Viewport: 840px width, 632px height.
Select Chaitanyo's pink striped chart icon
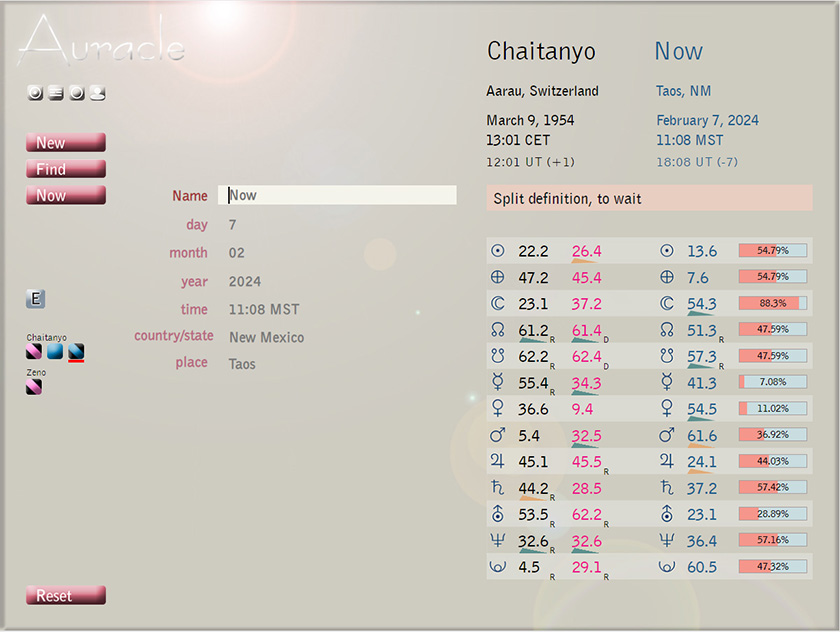coord(34,352)
